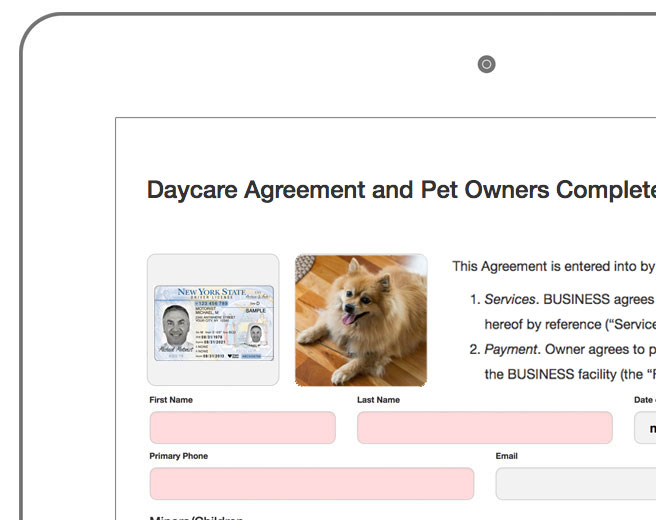Click the First Name input field

coord(242,427)
